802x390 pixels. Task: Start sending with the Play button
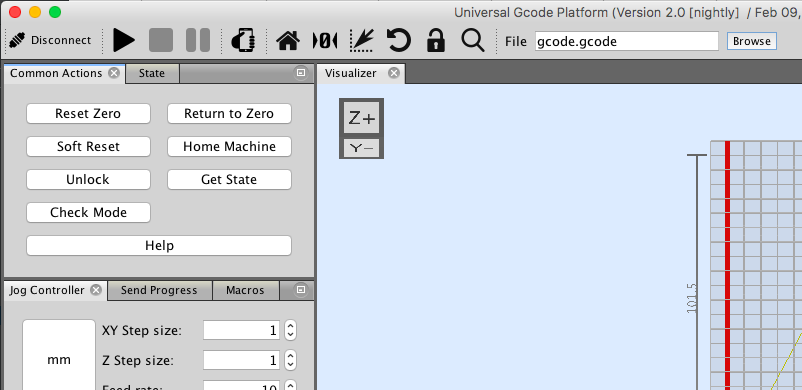coord(124,40)
